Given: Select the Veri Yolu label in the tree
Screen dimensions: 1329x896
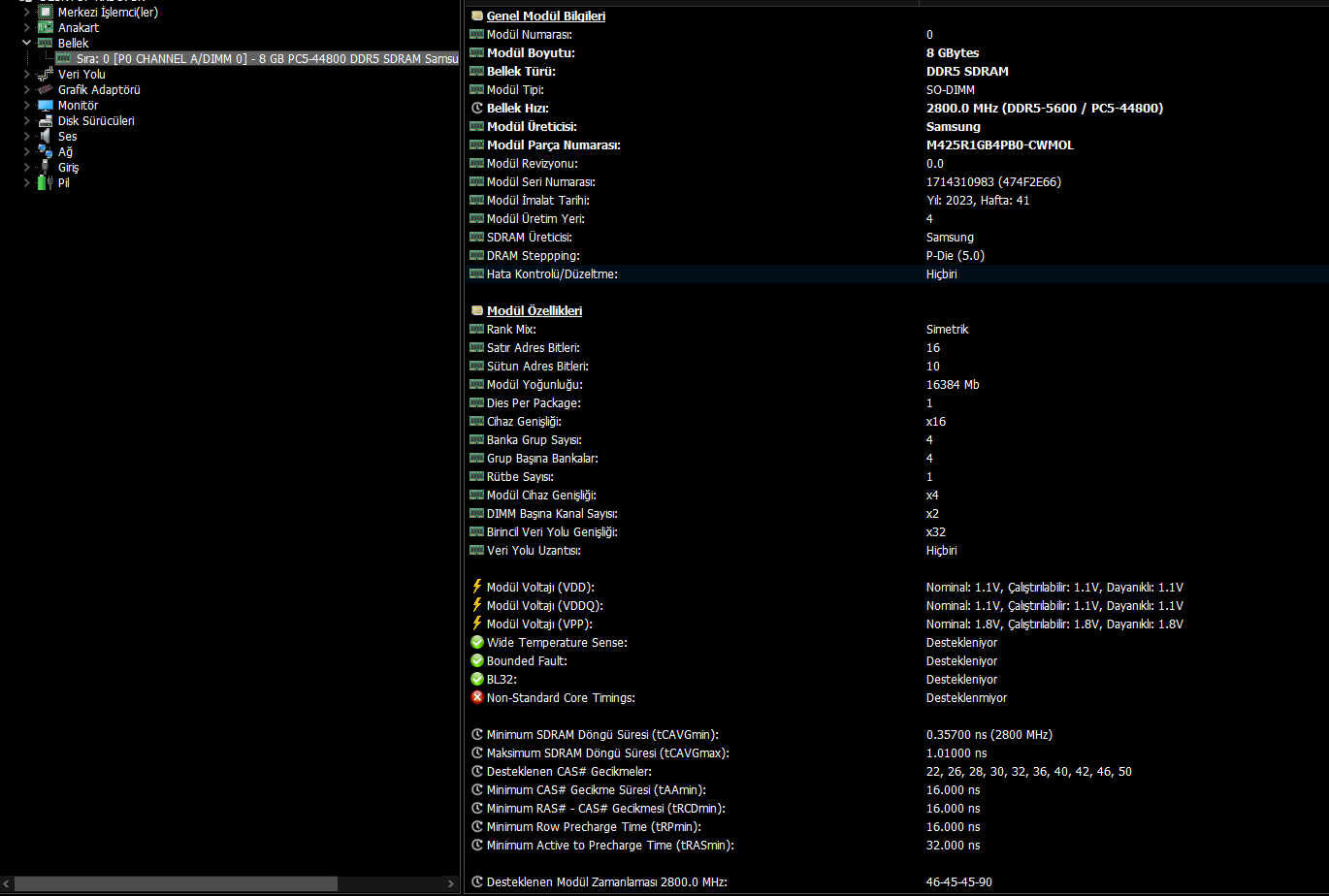Looking at the screenshot, I should pos(81,75).
